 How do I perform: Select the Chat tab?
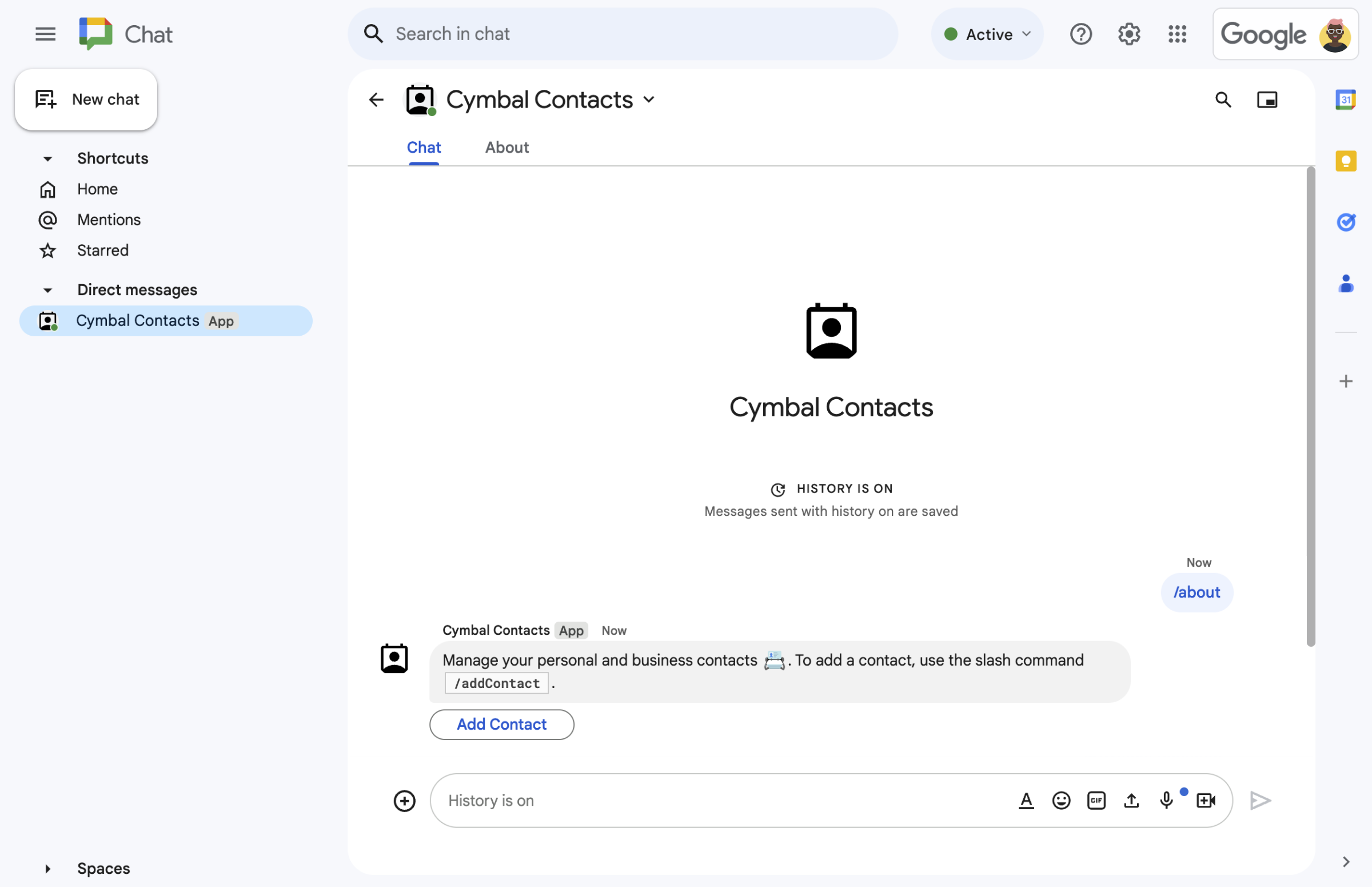tap(424, 147)
